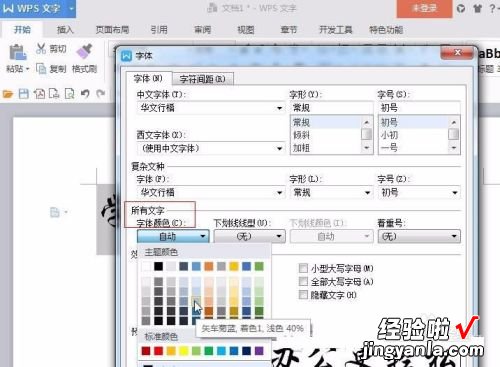Open the 审阅 ribbon tab
500x367 pixels.
point(203,30)
